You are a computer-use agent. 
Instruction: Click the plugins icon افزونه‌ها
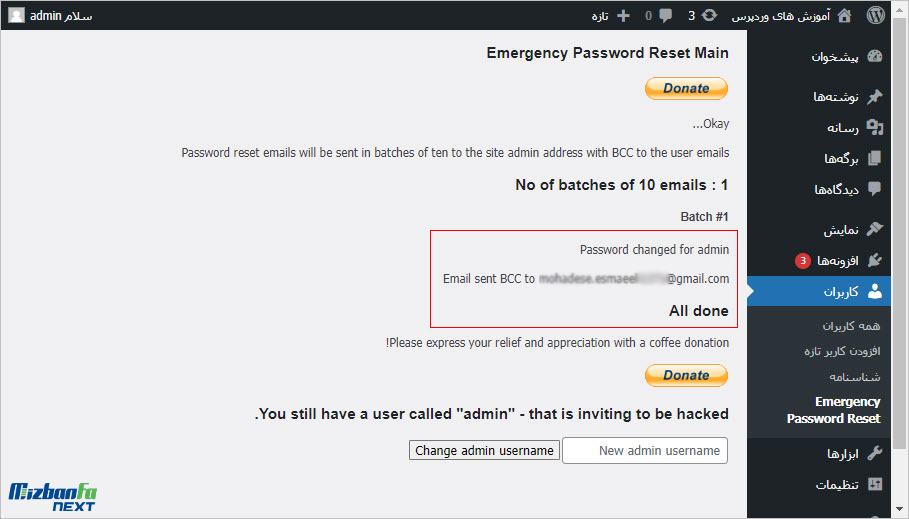pos(874,260)
